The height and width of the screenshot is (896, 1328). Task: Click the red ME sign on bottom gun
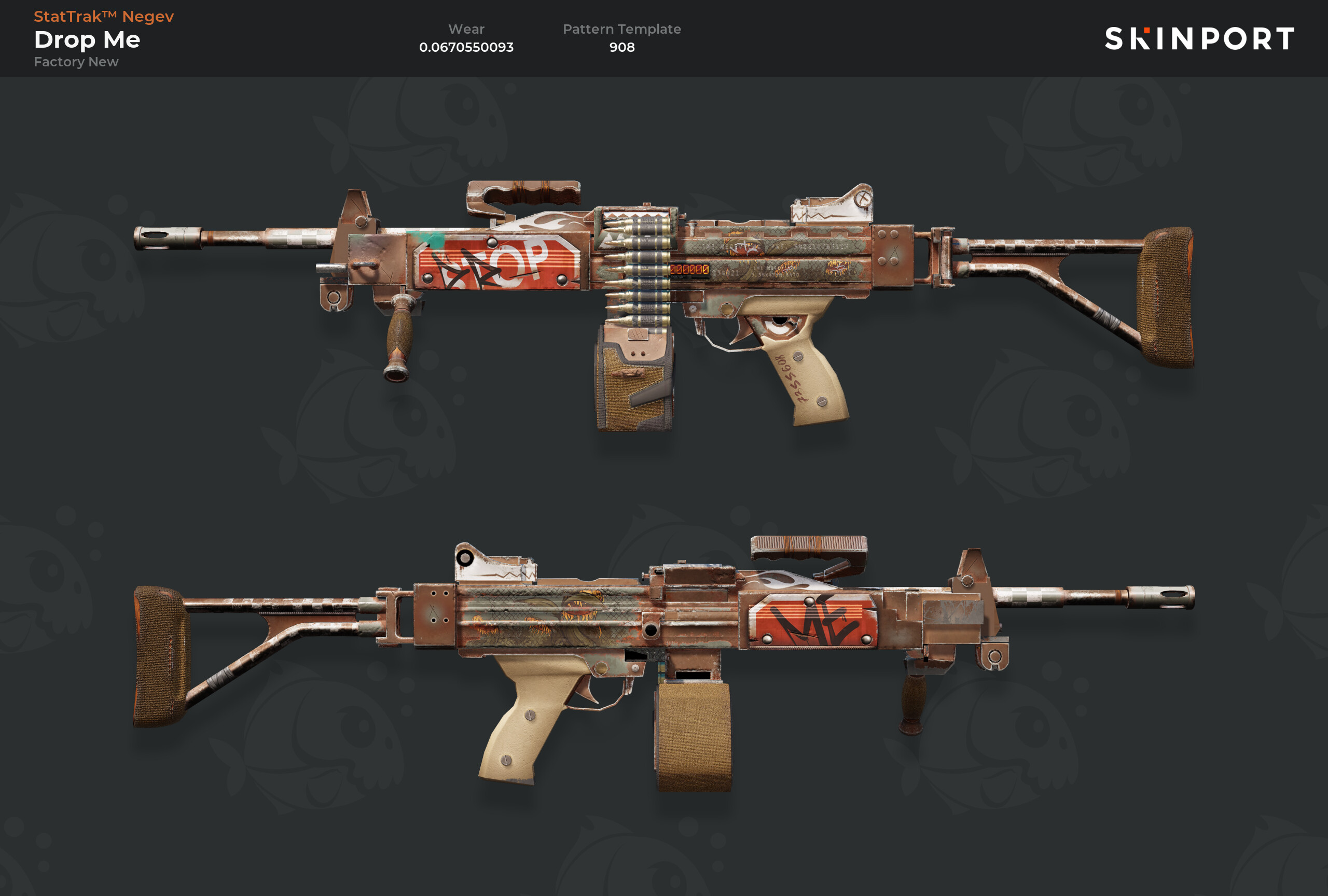click(812, 620)
